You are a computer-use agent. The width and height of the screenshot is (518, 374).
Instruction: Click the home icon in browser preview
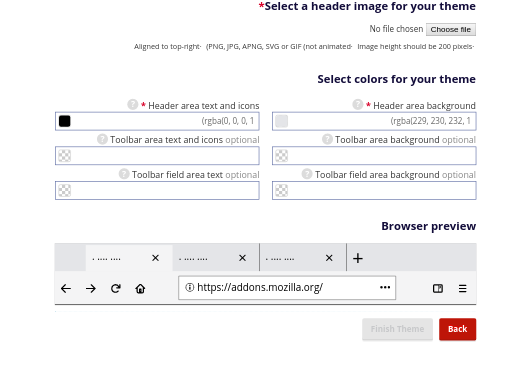140,288
